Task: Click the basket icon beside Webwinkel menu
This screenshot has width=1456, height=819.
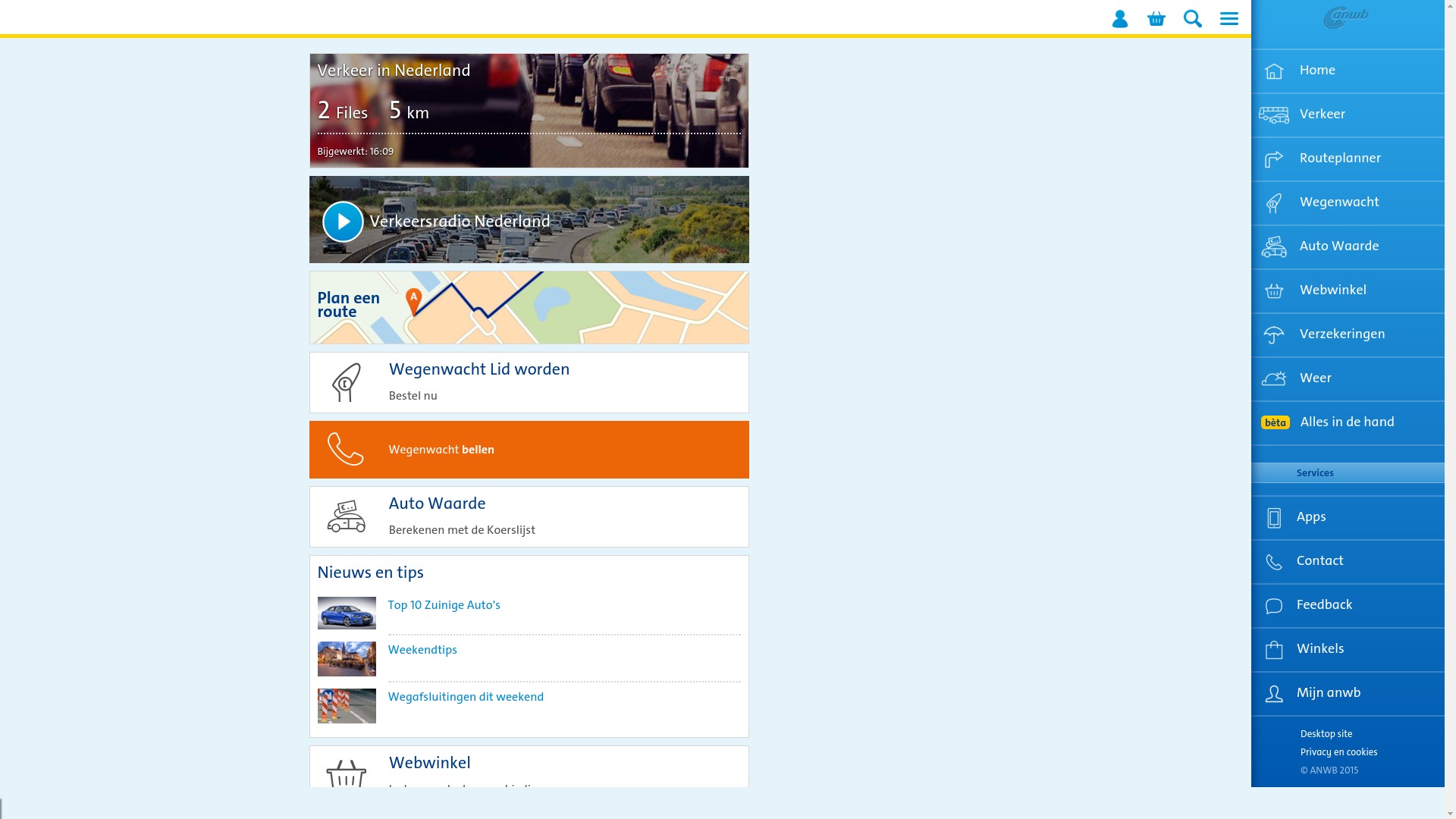Action: click(x=1274, y=291)
